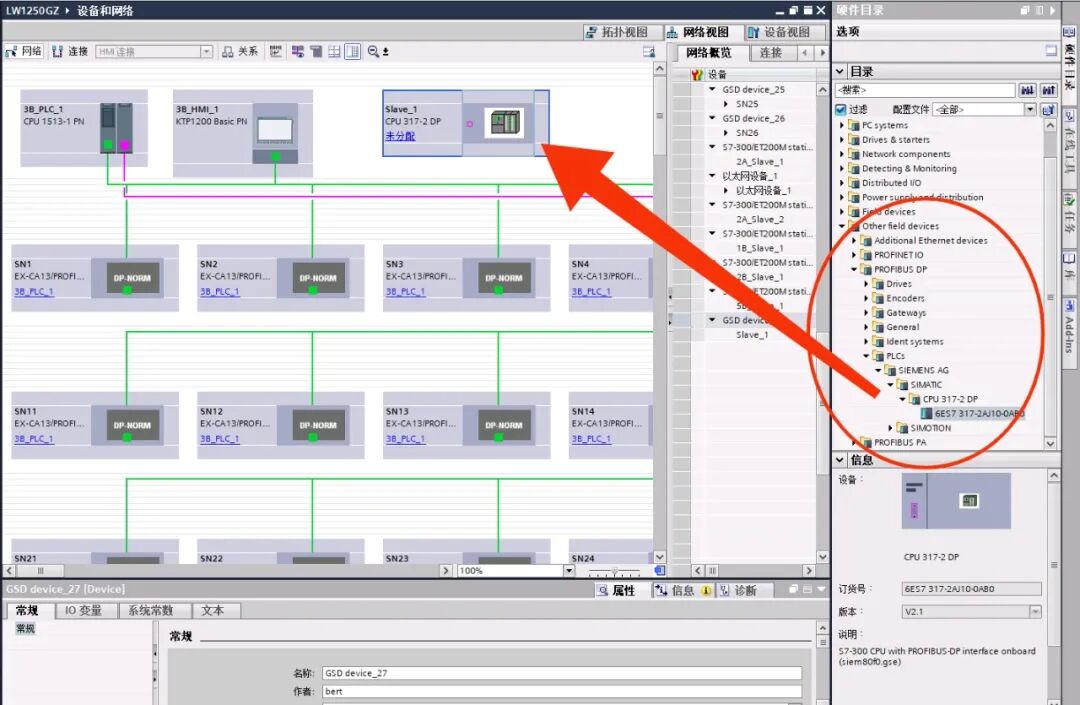Image resolution: width=1080 pixels, height=705 pixels.
Task: Click the left tab-scroll arrow beside 连接 tab
Action: [x=805, y=53]
